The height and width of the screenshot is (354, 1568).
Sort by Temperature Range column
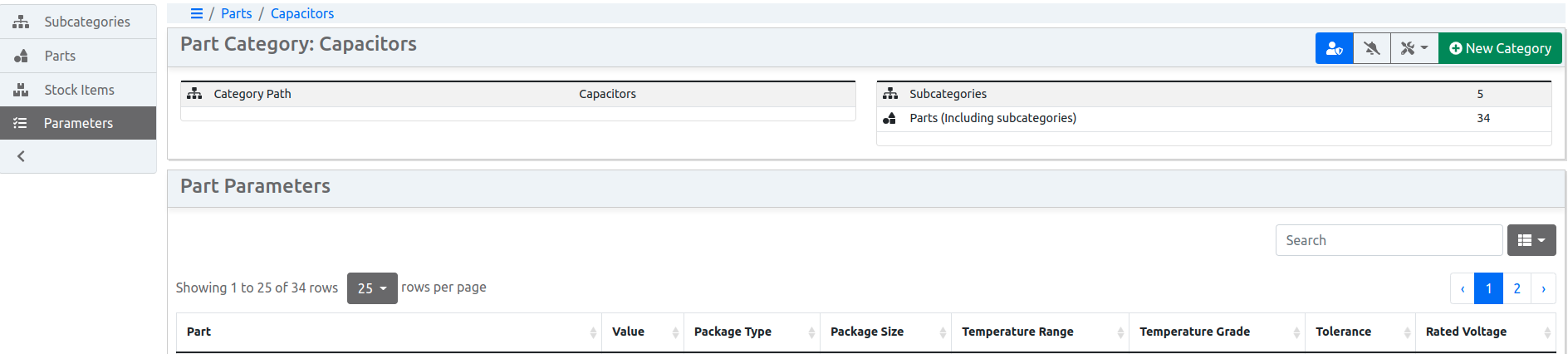pos(1040,332)
